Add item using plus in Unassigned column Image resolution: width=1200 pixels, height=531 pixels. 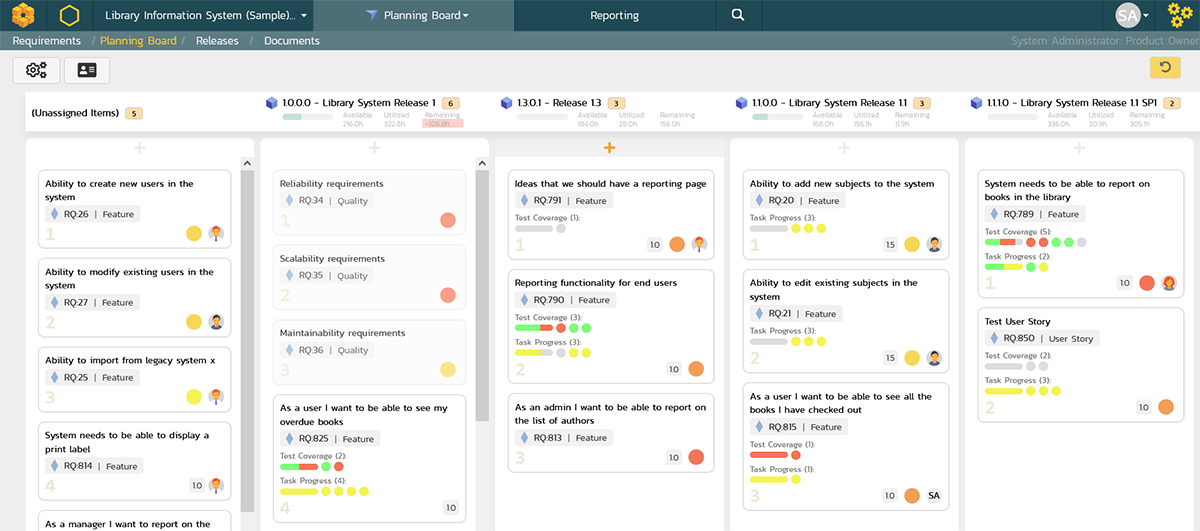139,148
